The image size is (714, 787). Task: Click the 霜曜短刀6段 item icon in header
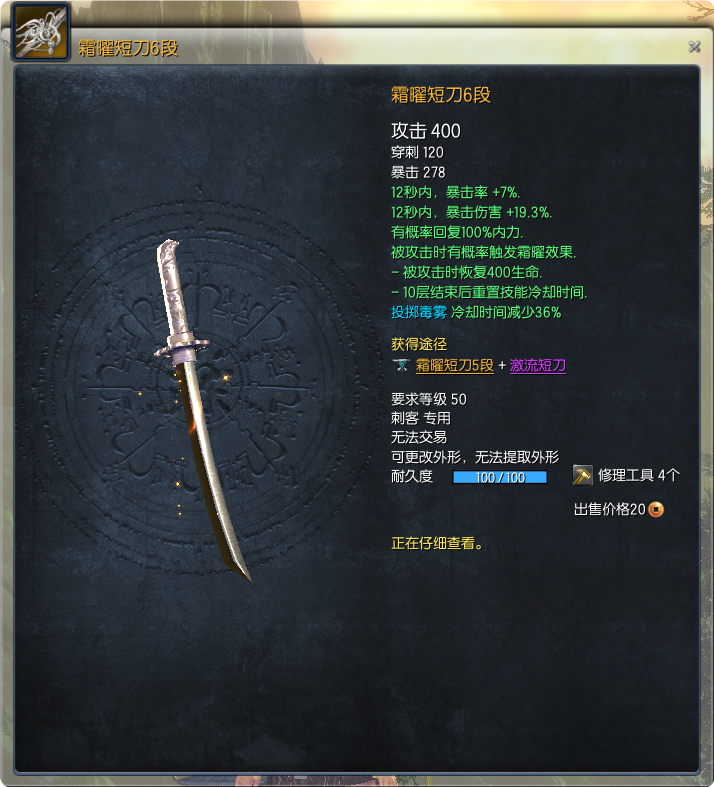41,32
